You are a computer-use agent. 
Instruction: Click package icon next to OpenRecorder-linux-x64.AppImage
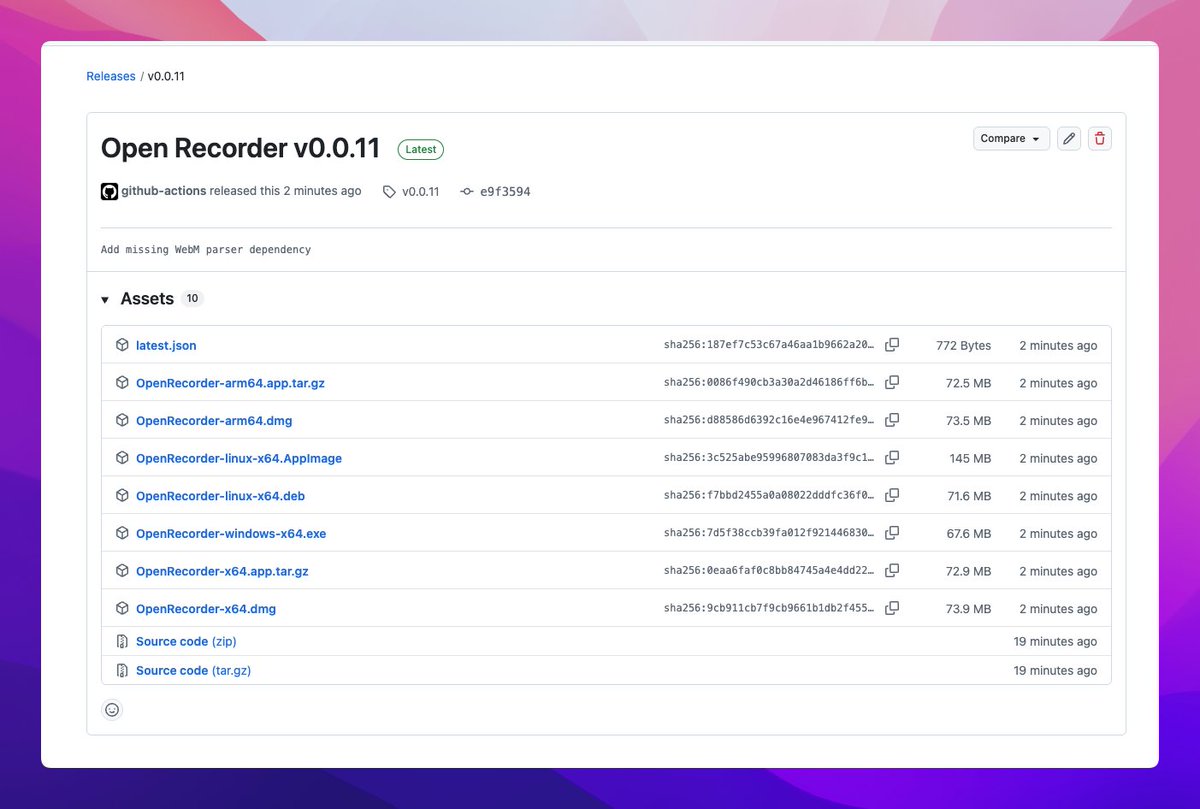[x=122, y=457]
